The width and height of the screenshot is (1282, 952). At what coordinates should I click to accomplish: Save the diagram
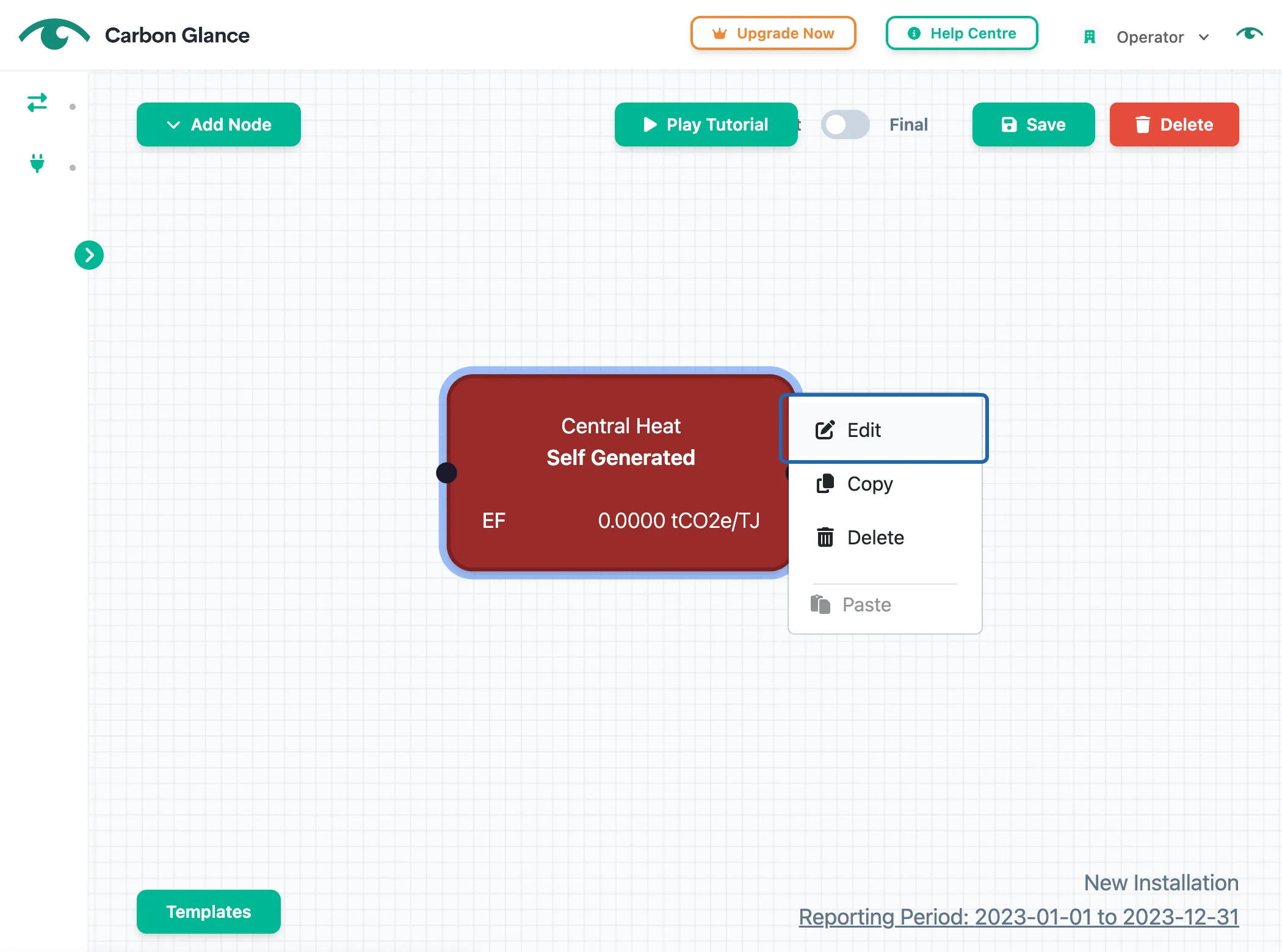[x=1034, y=124]
